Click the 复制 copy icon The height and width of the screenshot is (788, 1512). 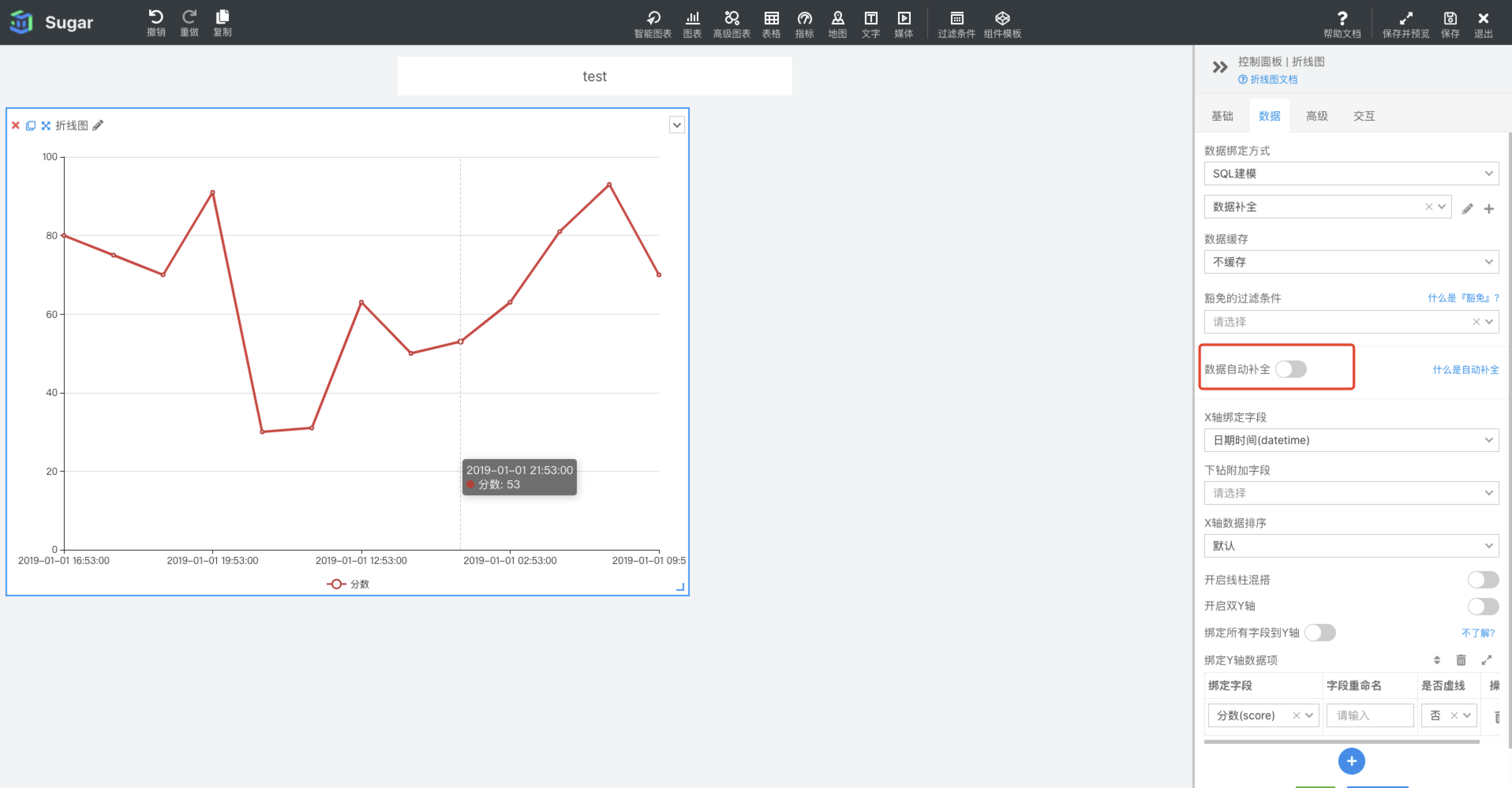[x=223, y=23]
